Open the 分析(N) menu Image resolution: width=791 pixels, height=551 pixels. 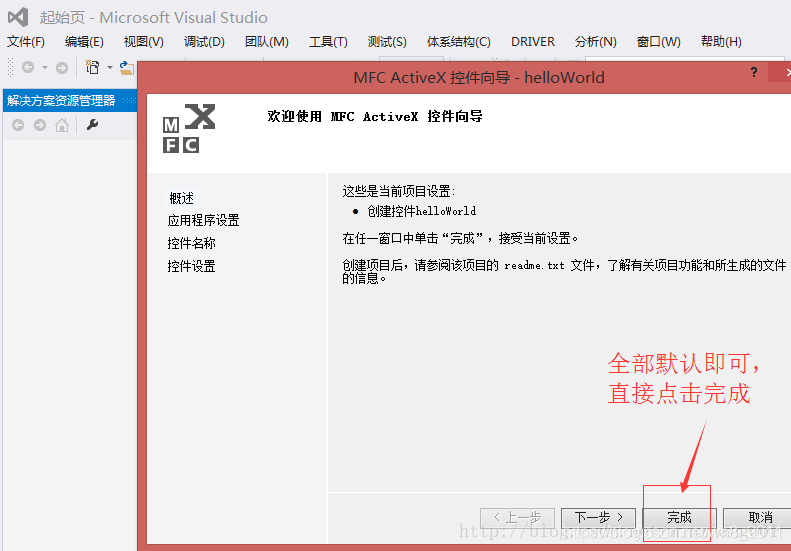(596, 42)
